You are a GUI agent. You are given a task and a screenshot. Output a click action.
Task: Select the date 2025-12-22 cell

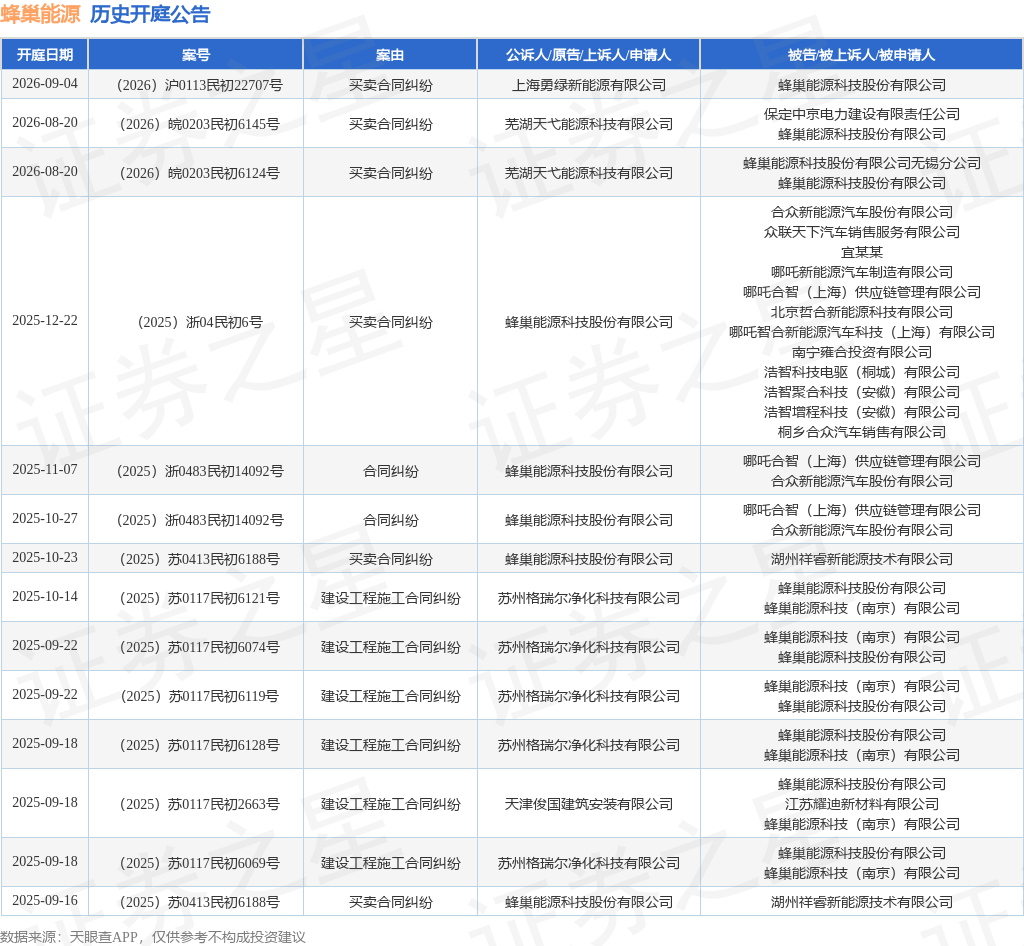44,321
